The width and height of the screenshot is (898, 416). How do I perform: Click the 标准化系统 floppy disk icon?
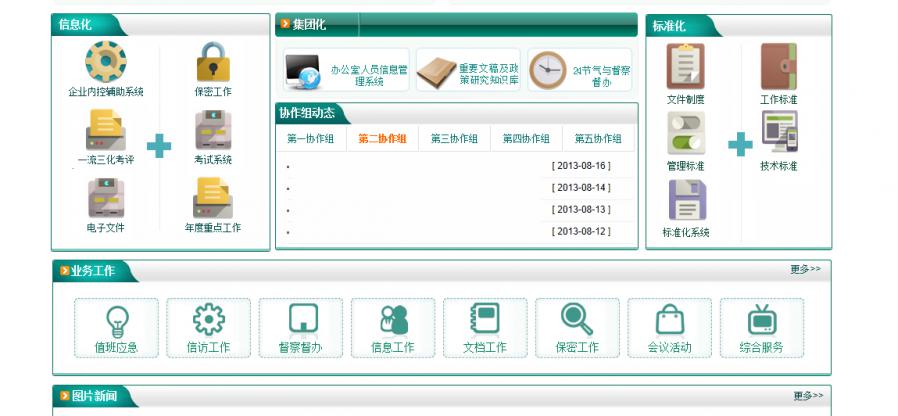[x=686, y=200]
